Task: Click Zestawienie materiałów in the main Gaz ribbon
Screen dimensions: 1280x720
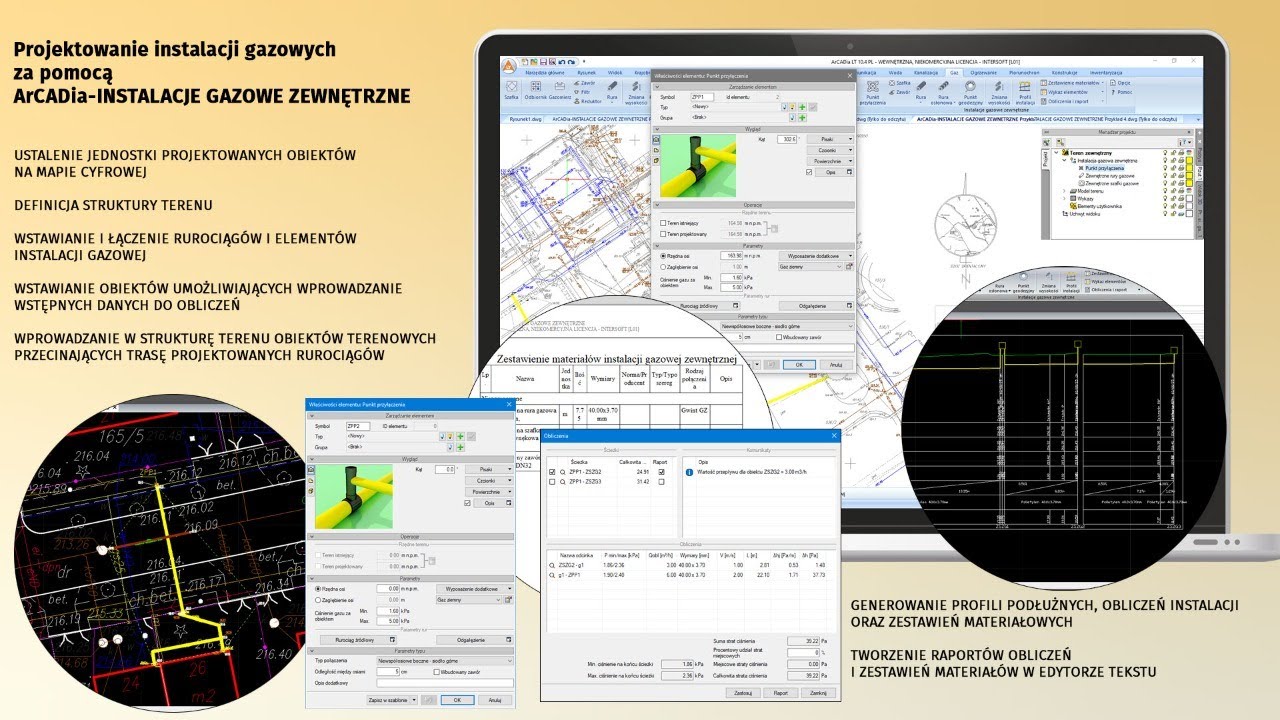Action: pos(1070,83)
